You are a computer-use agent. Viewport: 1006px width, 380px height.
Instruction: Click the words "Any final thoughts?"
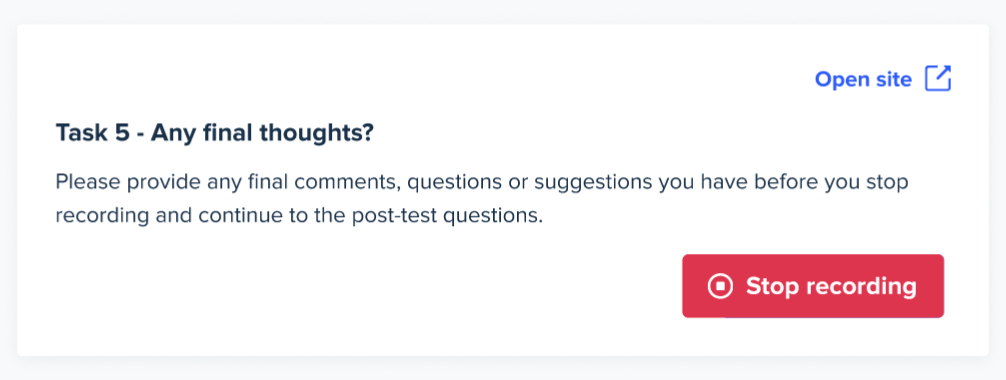point(262,134)
